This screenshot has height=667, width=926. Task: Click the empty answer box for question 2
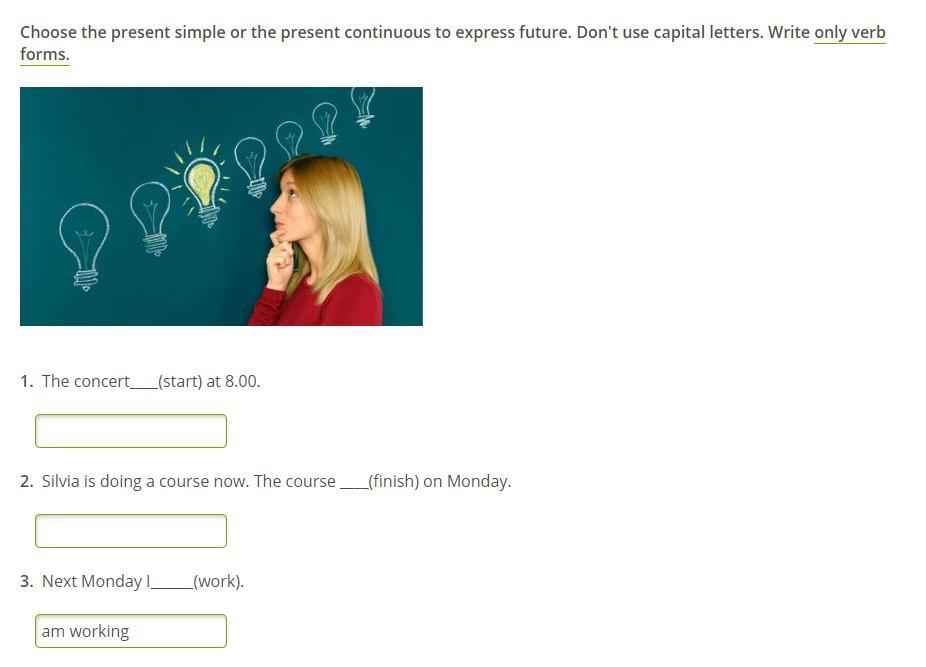coord(131,531)
